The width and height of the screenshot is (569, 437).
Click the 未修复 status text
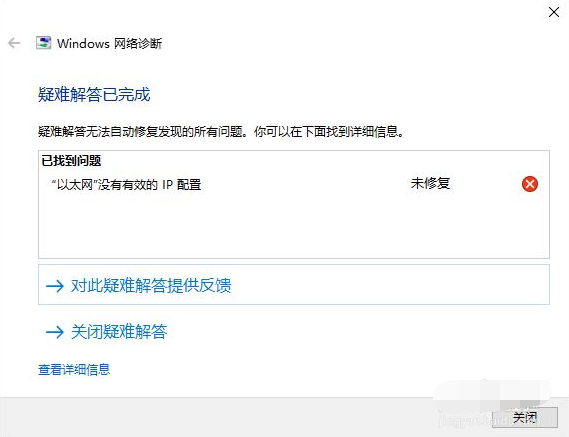(x=430, y=183)
